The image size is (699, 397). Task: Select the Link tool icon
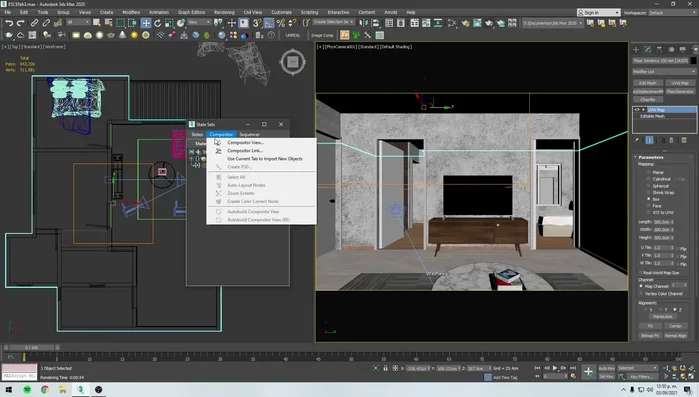point(34,23)
